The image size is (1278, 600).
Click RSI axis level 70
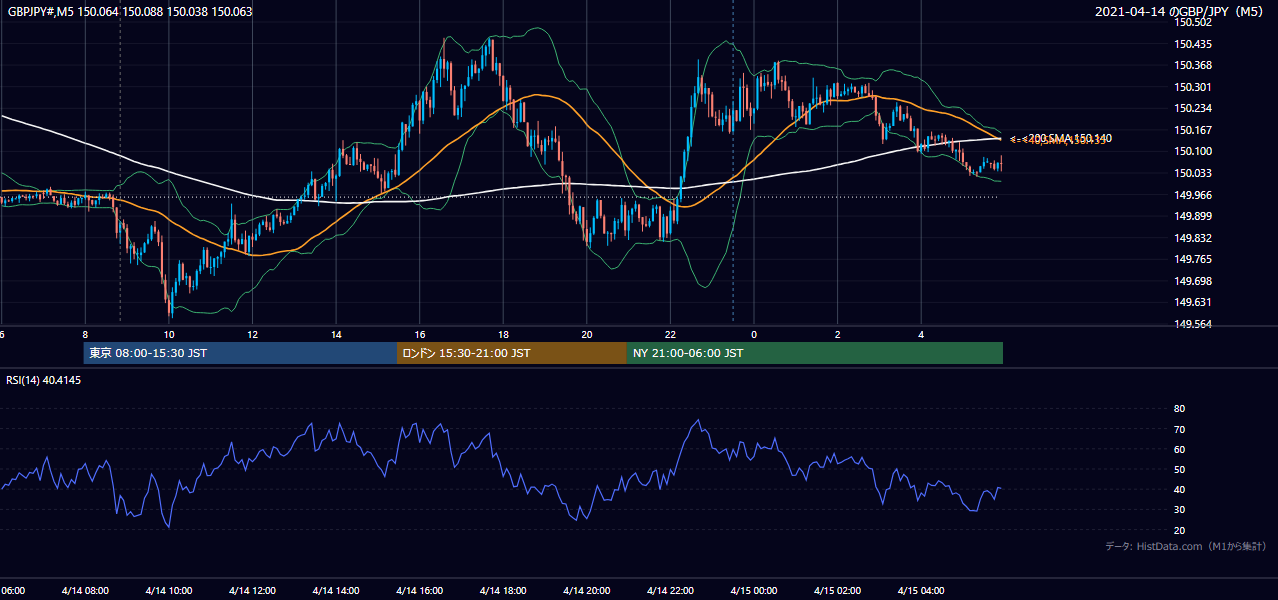(x=1179, y=429)
